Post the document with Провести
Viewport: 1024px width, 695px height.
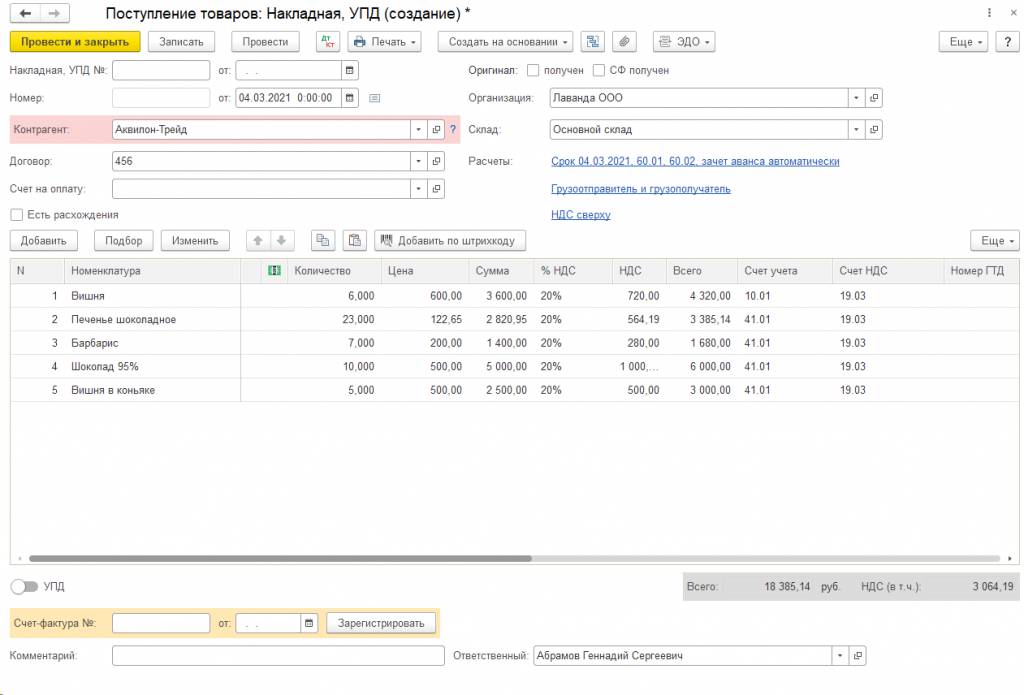click(265, 42)
